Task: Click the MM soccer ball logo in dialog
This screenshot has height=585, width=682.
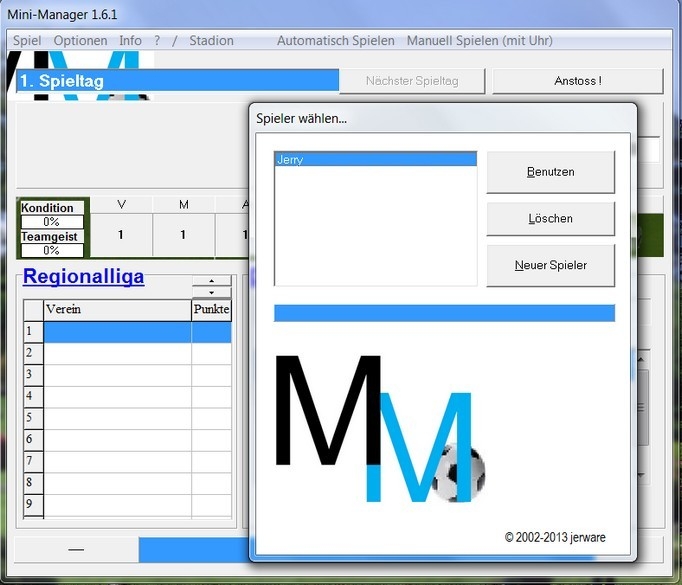Action: pyautogui.click(x=378, y=429)
